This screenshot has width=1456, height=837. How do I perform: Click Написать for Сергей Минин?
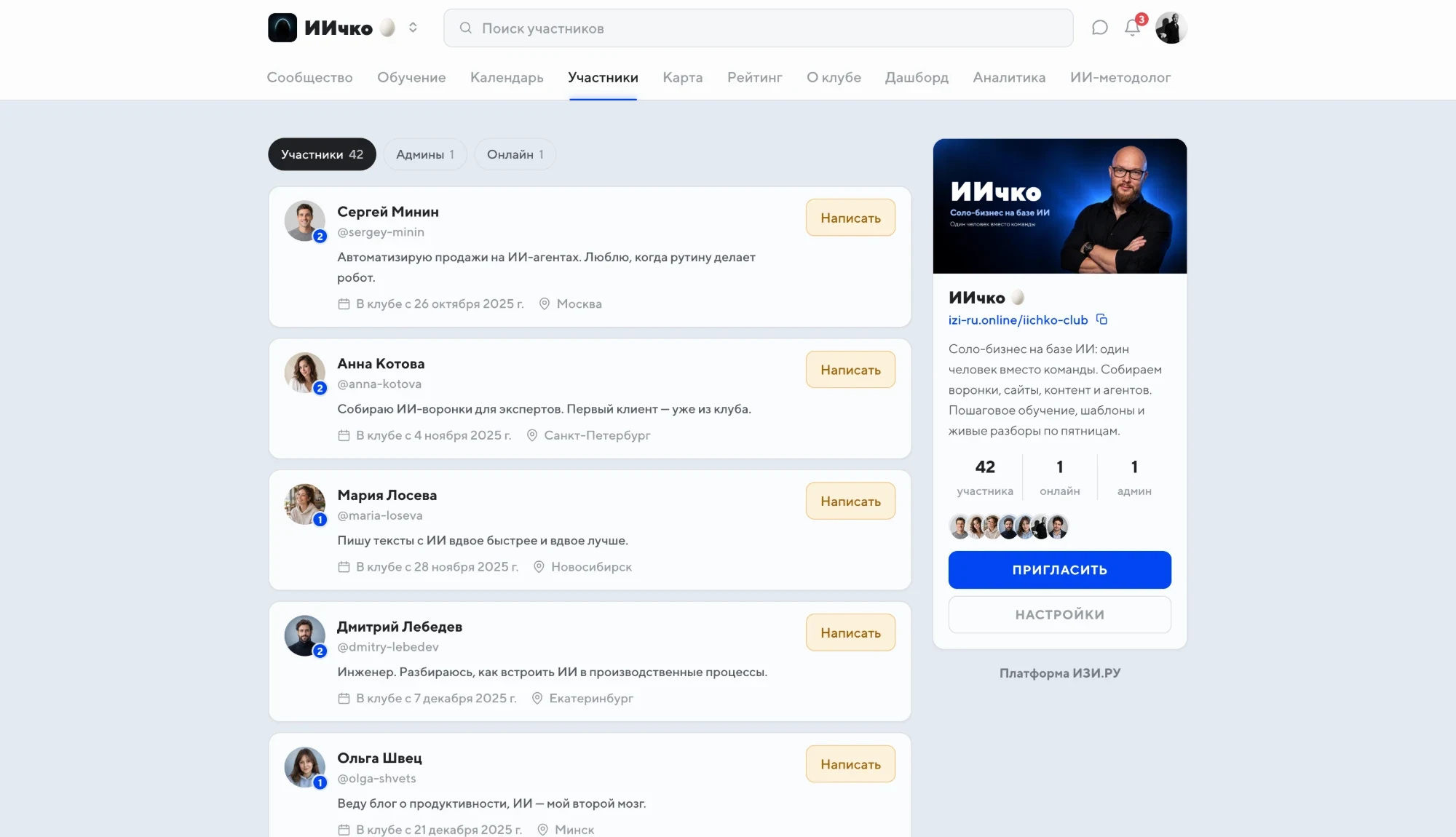850,218
